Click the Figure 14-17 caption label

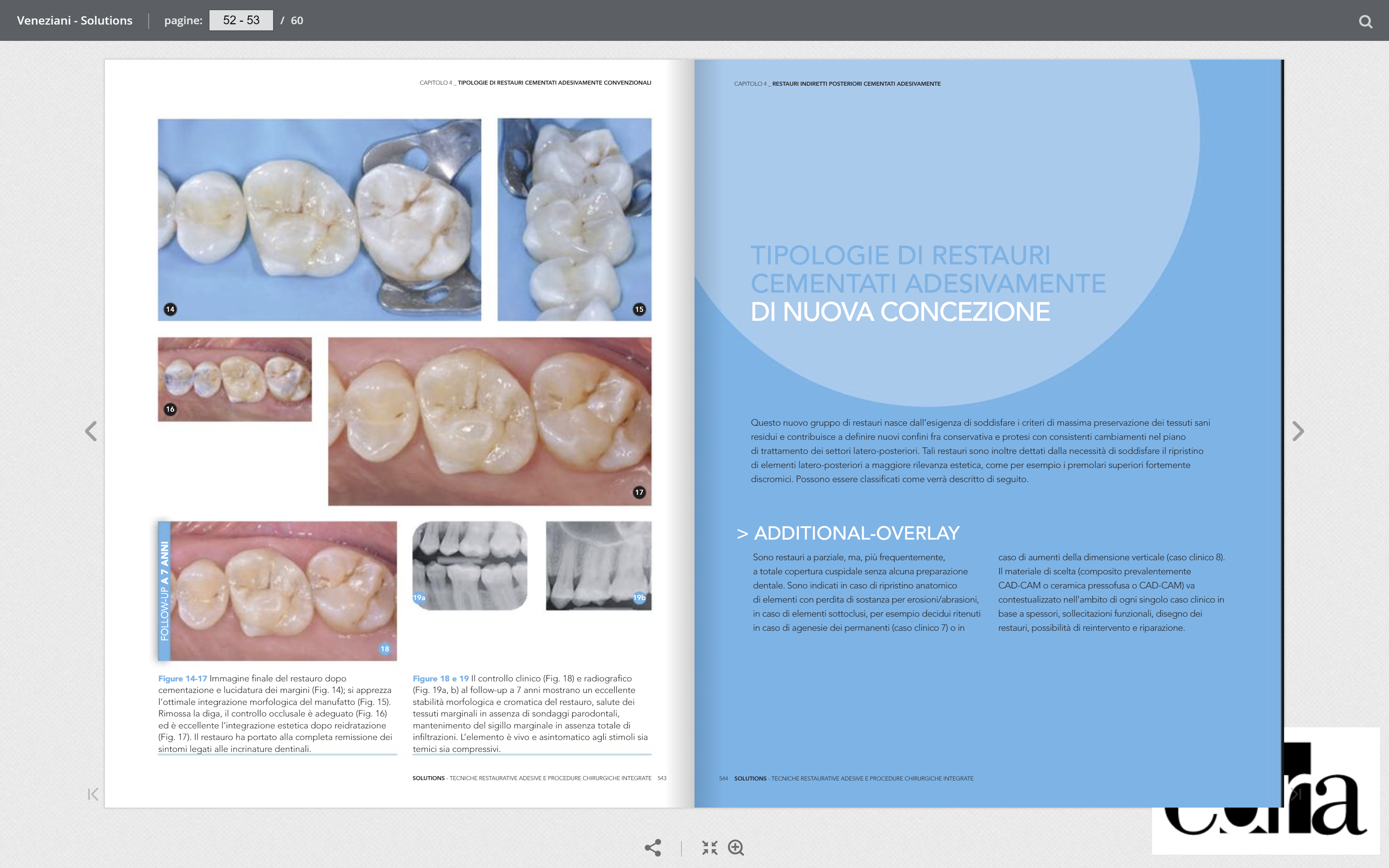coord(183,678)
